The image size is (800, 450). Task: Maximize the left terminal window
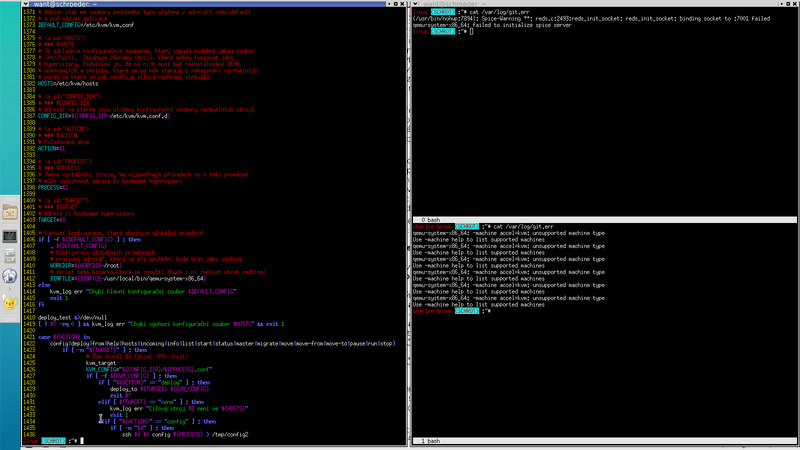click(x=396, y=4)
